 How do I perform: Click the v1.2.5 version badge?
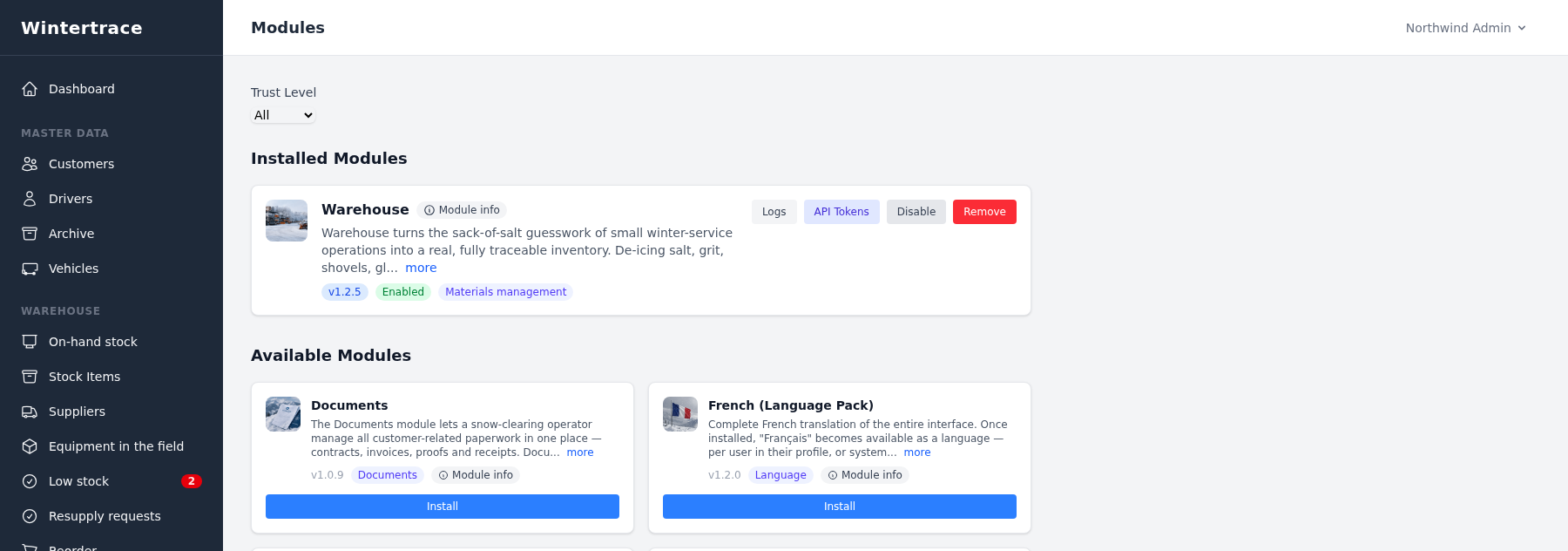pos(345,292)
